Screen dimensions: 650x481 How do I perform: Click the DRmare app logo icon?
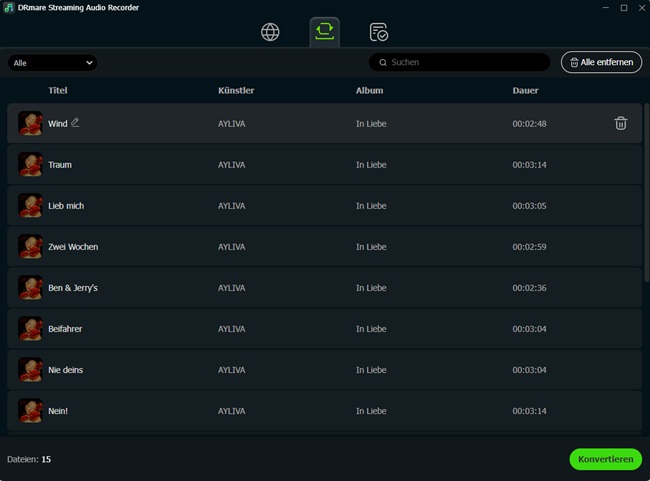(9, 8)
